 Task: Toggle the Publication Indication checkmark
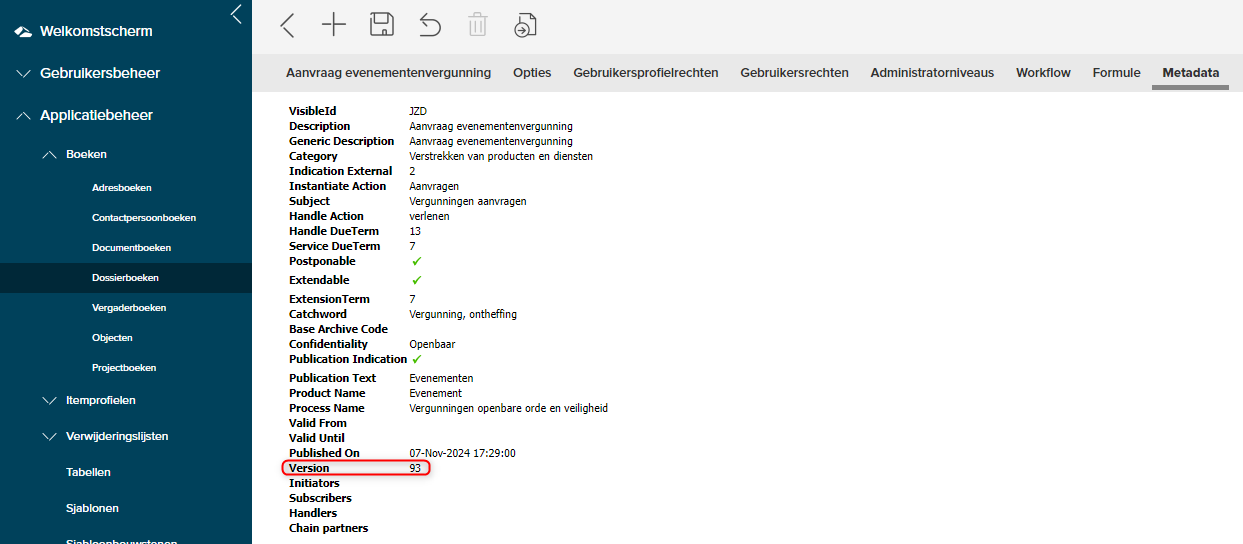coord(417,360)
